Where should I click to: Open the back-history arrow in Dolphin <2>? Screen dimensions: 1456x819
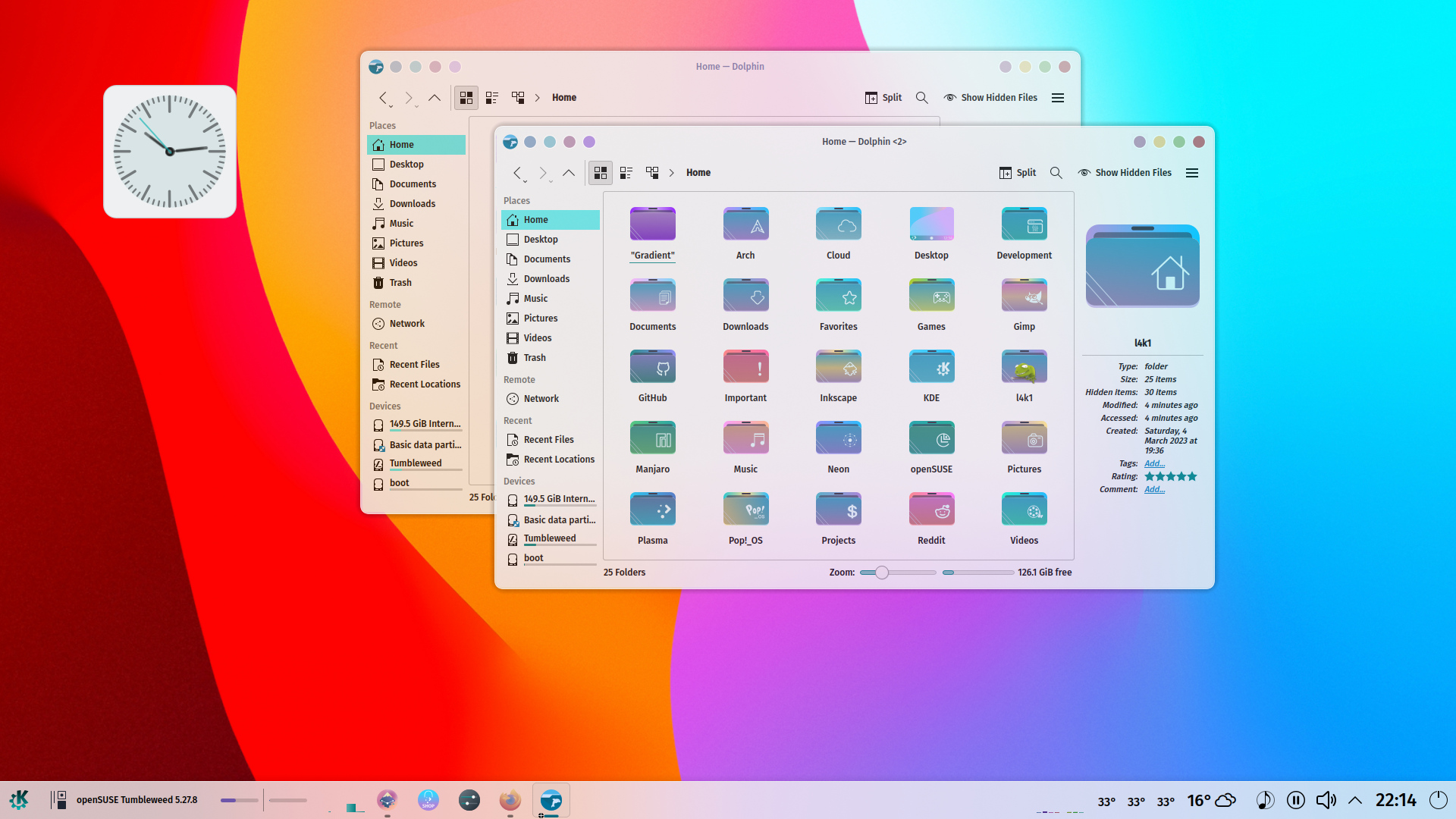[x=517, y=173]
